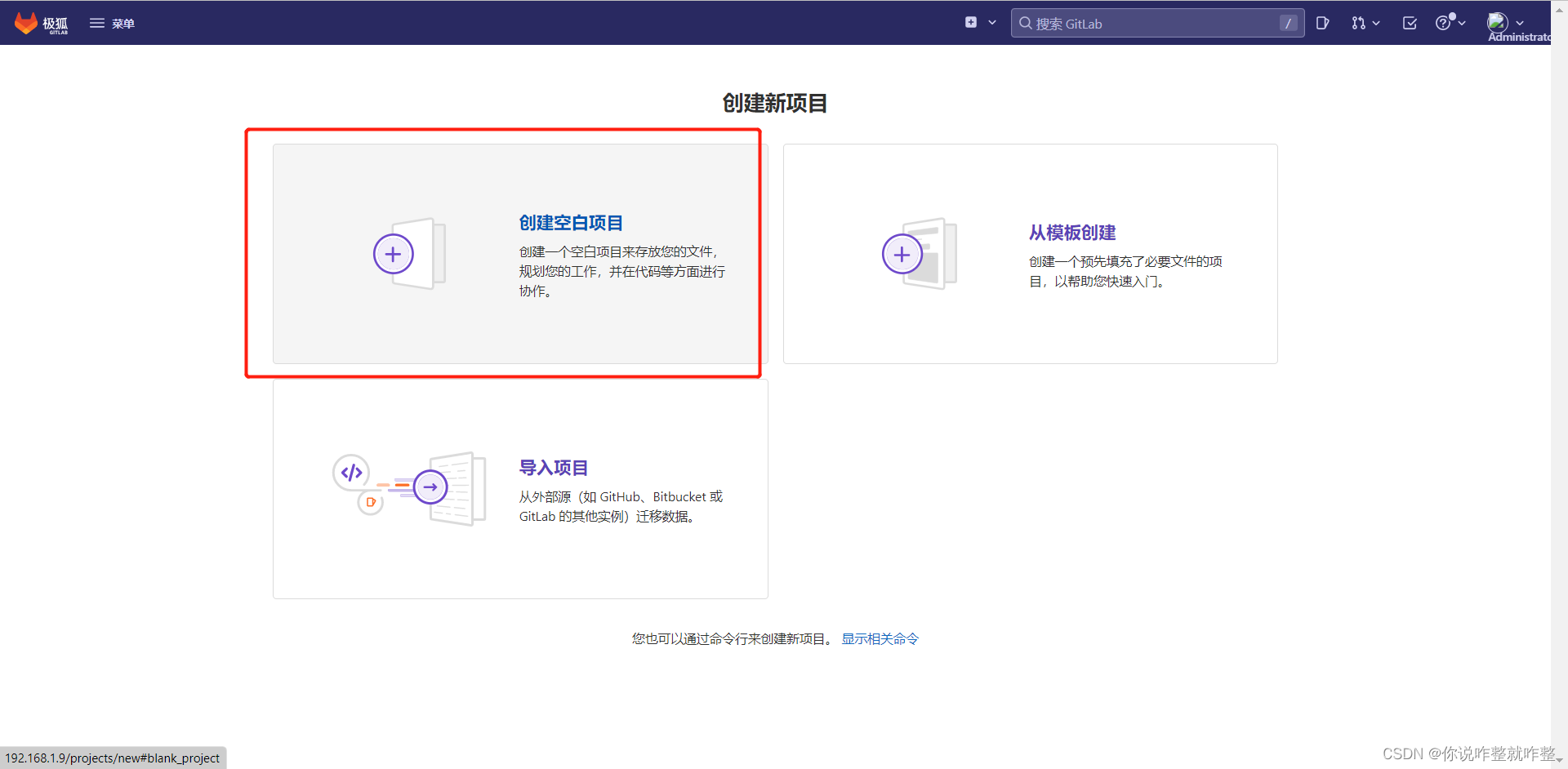Click the import project arrow illustration
This screenshot has height=769, width=1568.
pyautogui.click(x=430, y=487)
